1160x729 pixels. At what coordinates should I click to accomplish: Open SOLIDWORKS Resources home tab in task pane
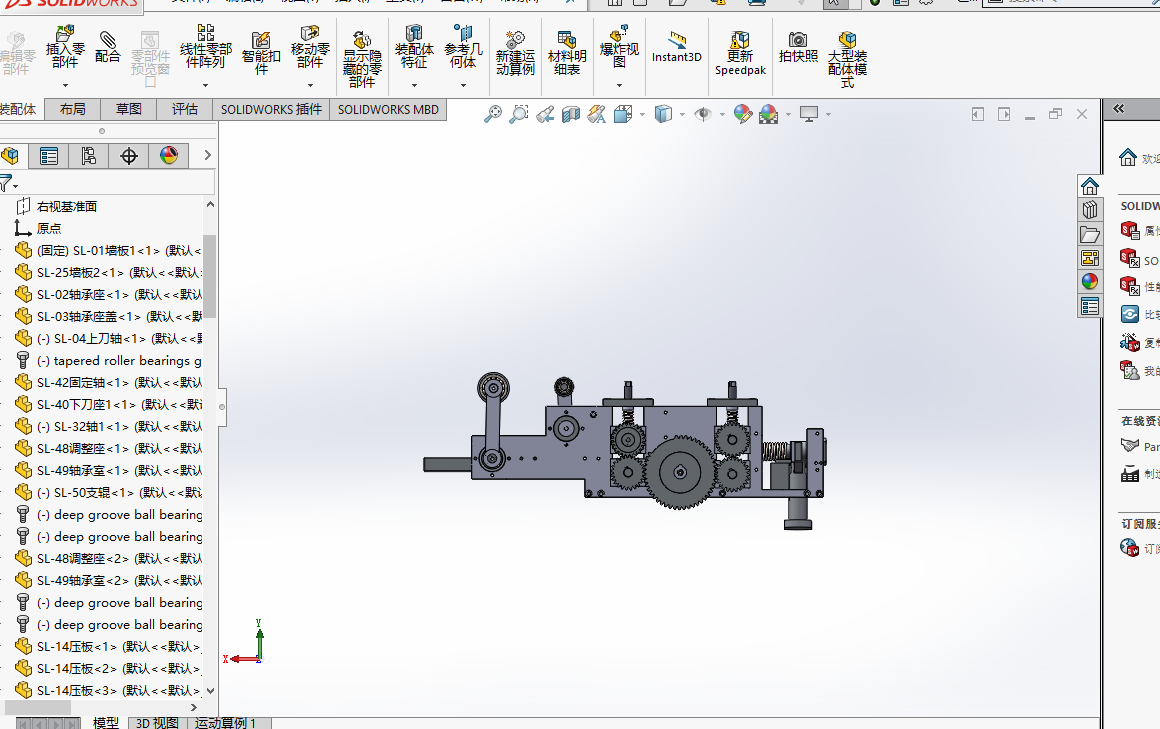coord(1090,186)
